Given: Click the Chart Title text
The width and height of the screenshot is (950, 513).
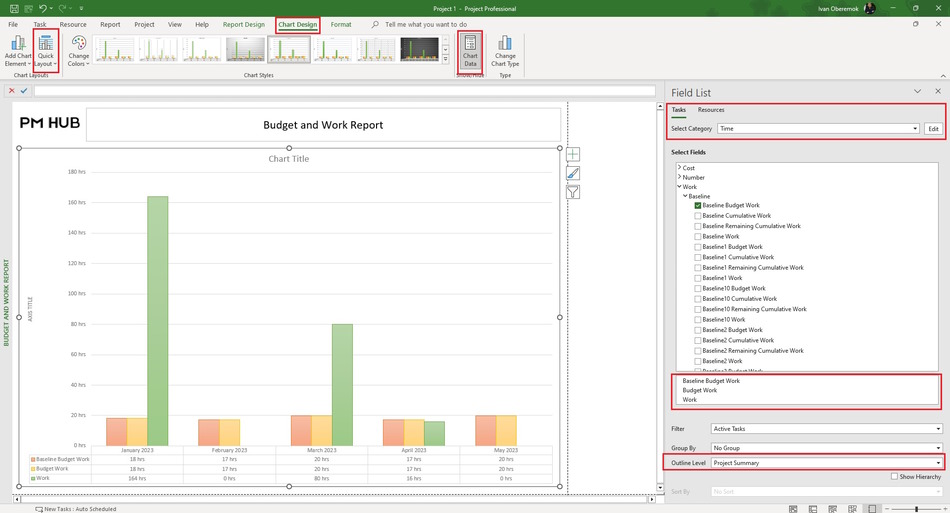Looking at the screenshot, I should 288,159.
